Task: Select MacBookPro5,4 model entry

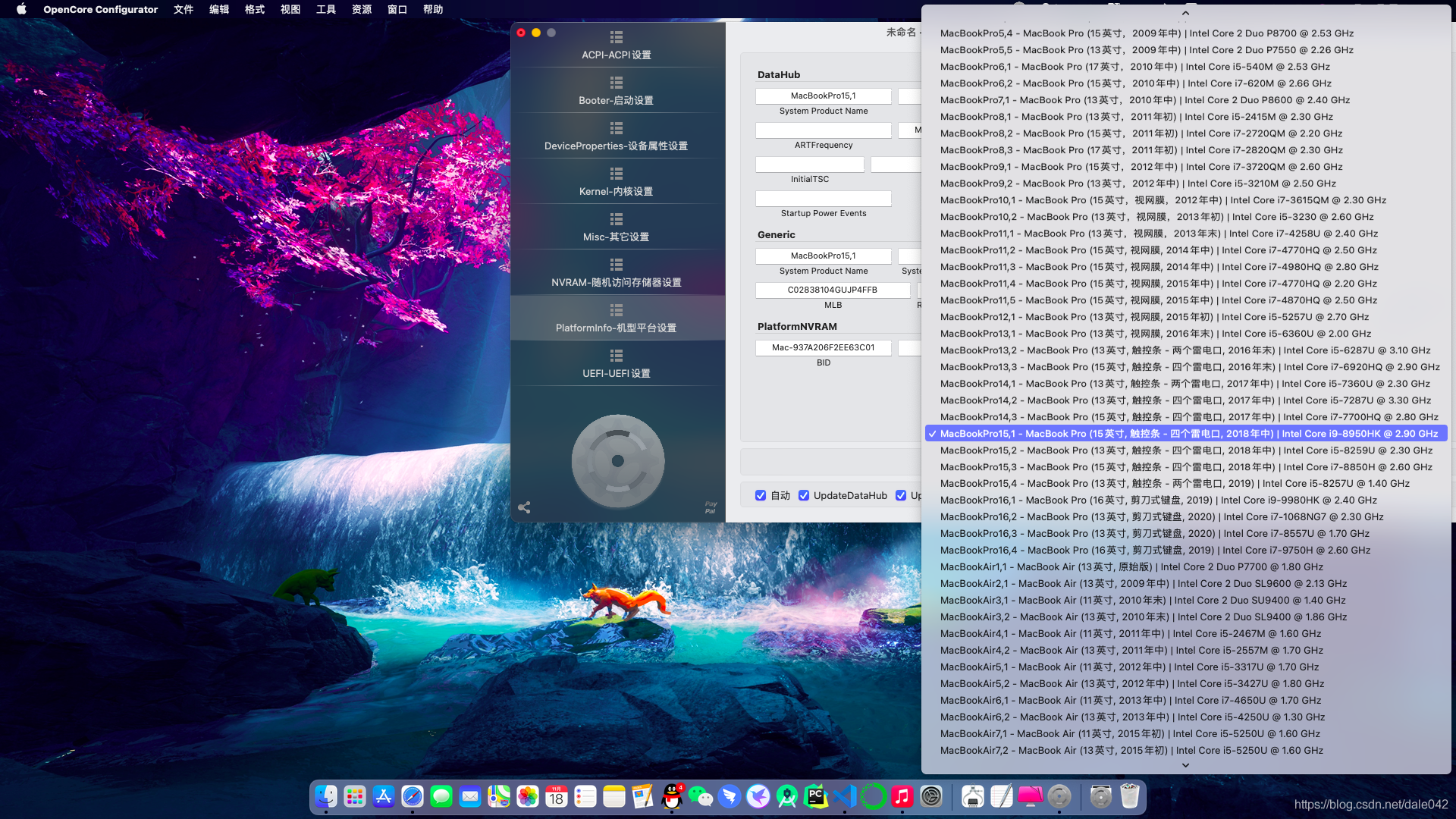Action: point(1186,33)
